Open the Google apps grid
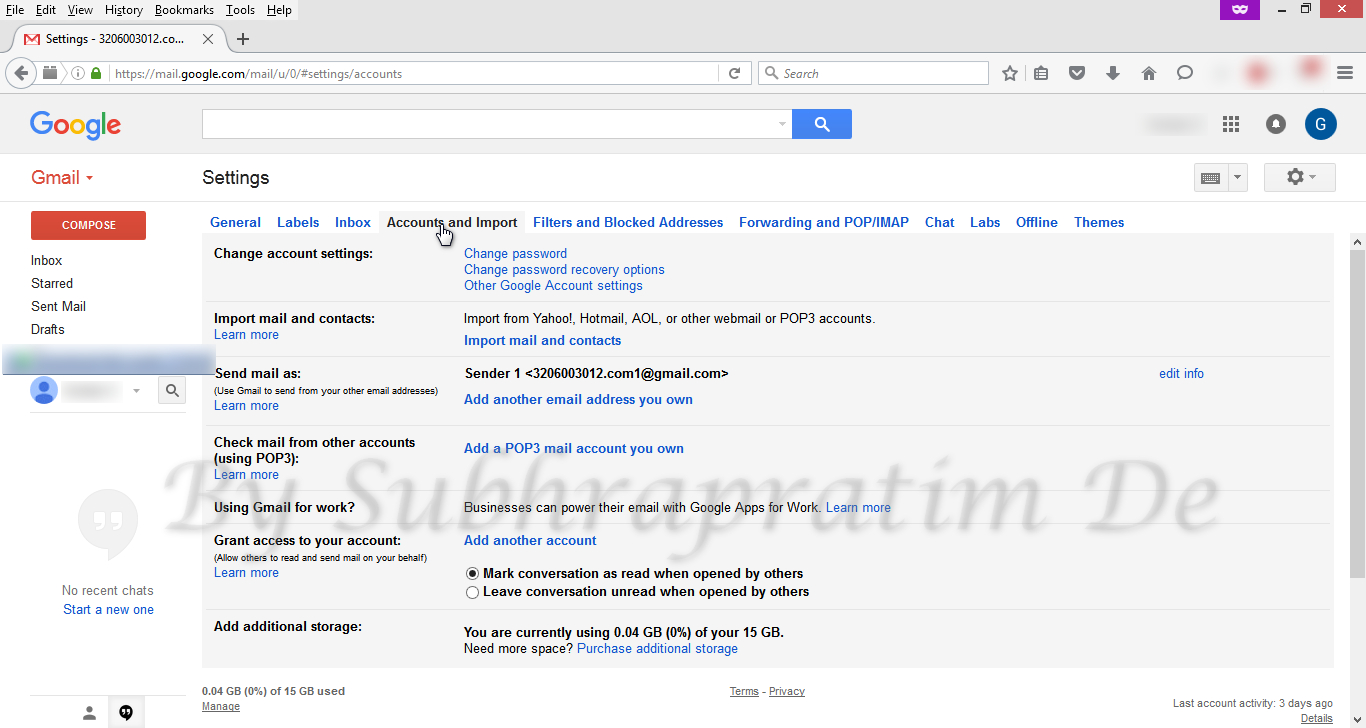Viewport: 1366px width, 728px height. [x=1231, y=124]
